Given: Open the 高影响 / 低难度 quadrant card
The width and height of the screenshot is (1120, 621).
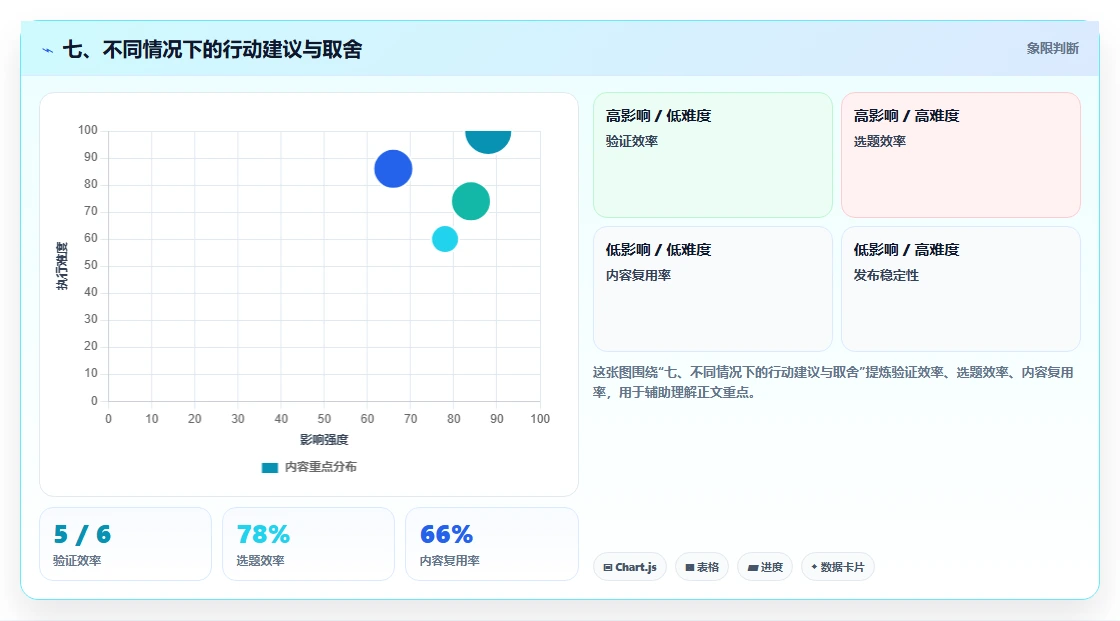Looking at the screenshot, I should (713, 154).
